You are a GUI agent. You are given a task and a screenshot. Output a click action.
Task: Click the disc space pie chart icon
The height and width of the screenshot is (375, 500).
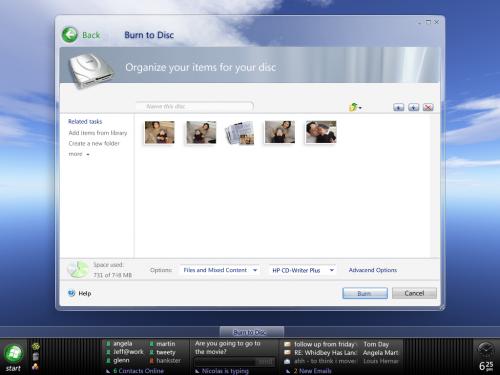tap(77, 269)
